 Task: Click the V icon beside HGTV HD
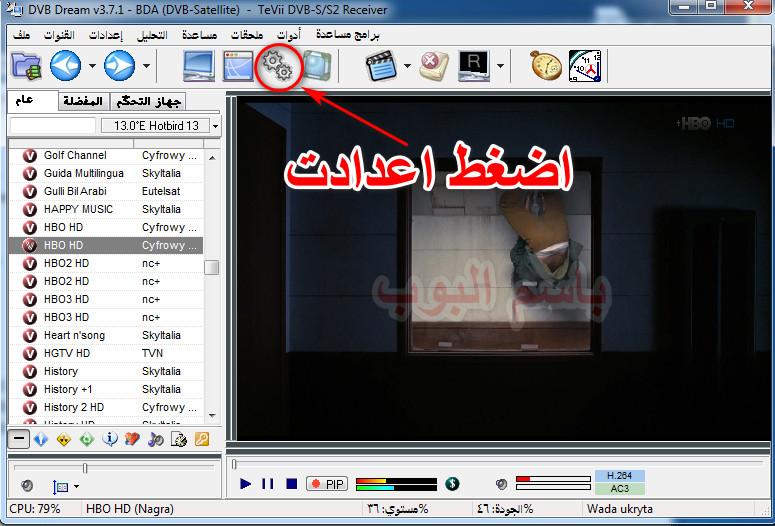click(30, 353)
